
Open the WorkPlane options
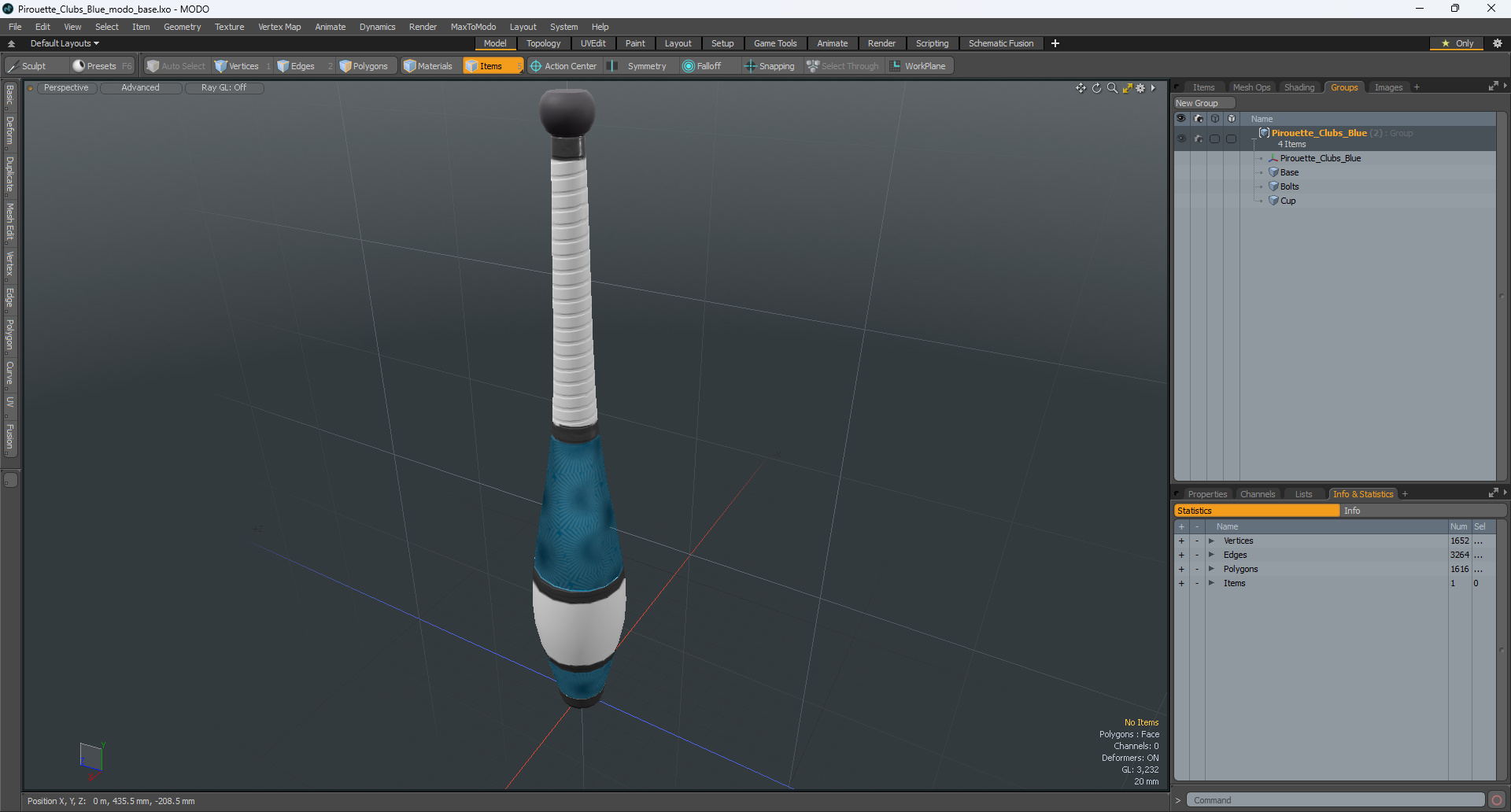pos(918,66)
